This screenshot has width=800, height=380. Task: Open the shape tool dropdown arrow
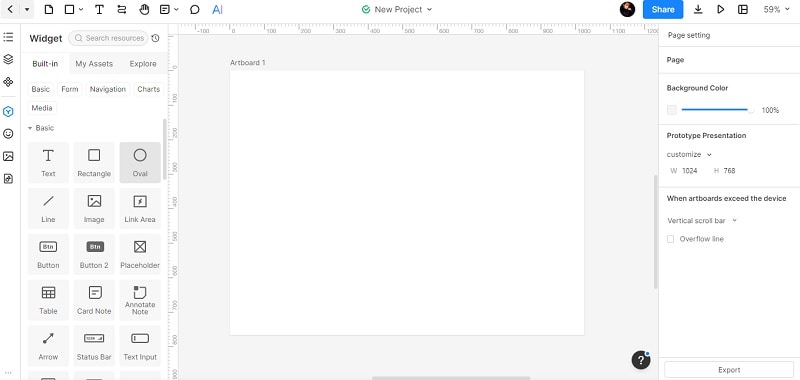click(x=81, y=10)
